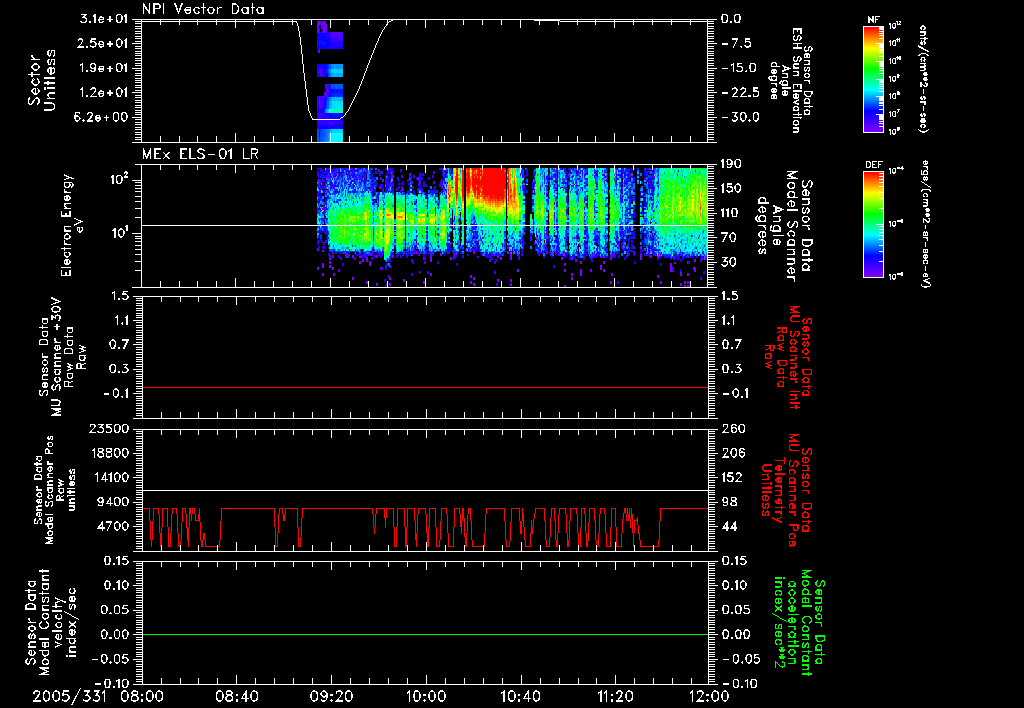This screenshot has height=708, width=1024.
Task: Click the NPI sector data block in top panel
Action: click(330, 81)
